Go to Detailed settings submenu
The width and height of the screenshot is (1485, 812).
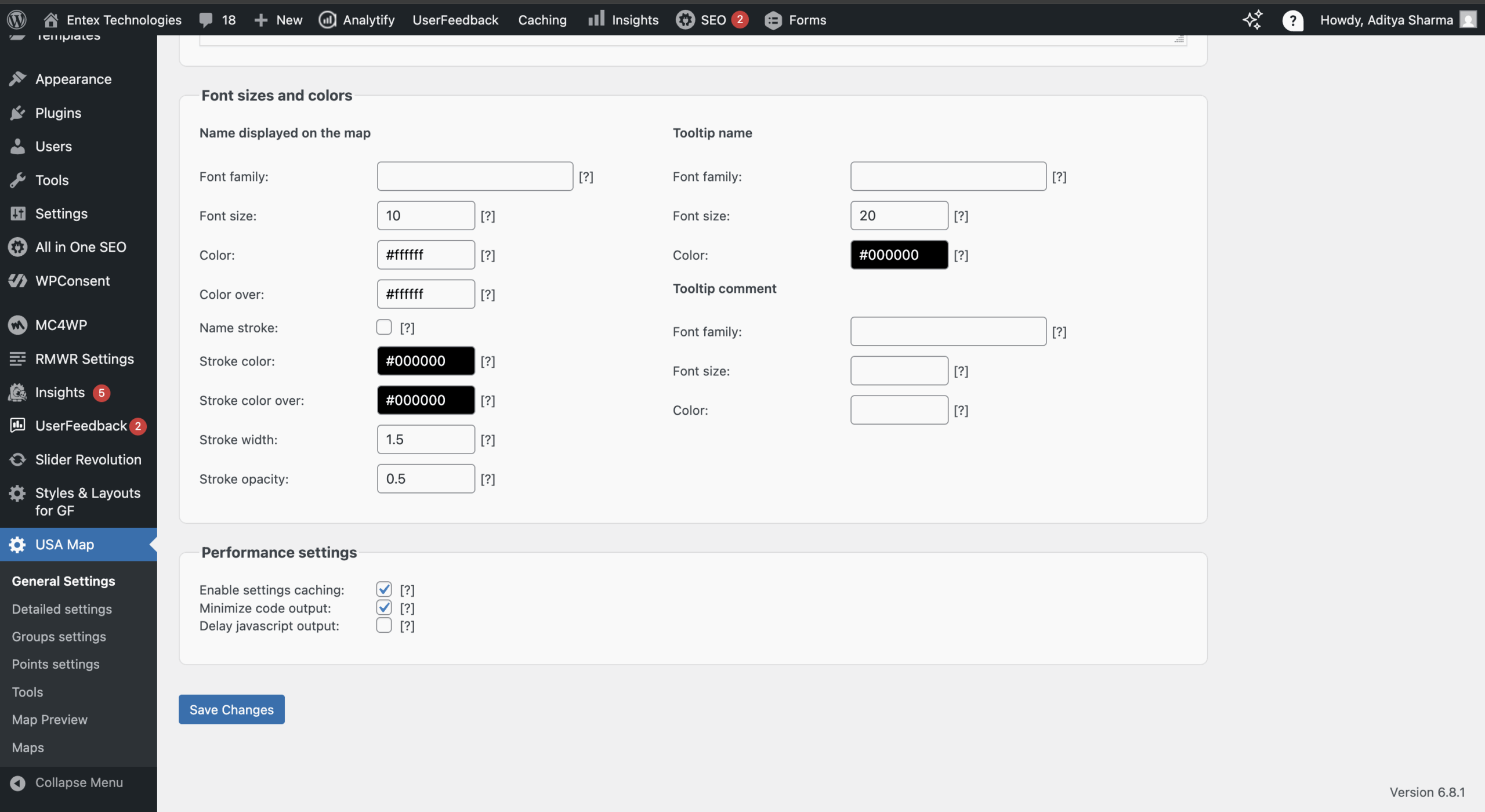[61, 609]
